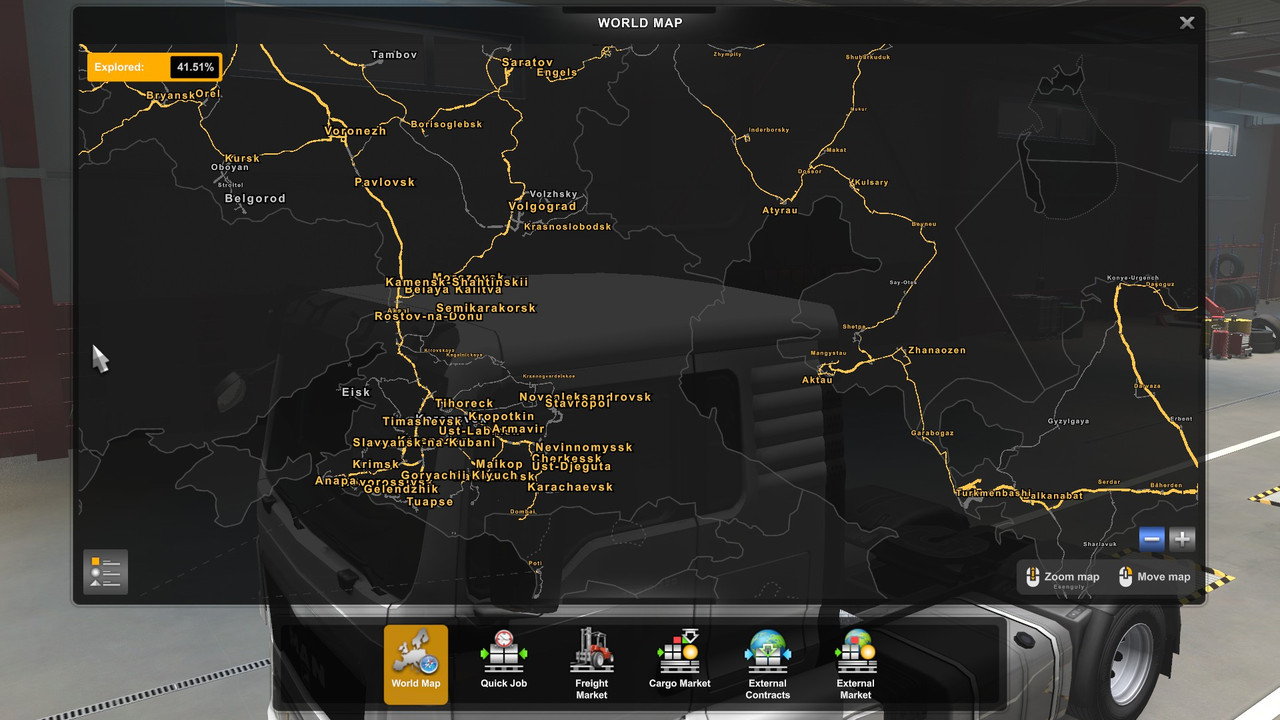Select Garabogaz on the map
This screenshot has height=720, width=1280.
point(932,433)
